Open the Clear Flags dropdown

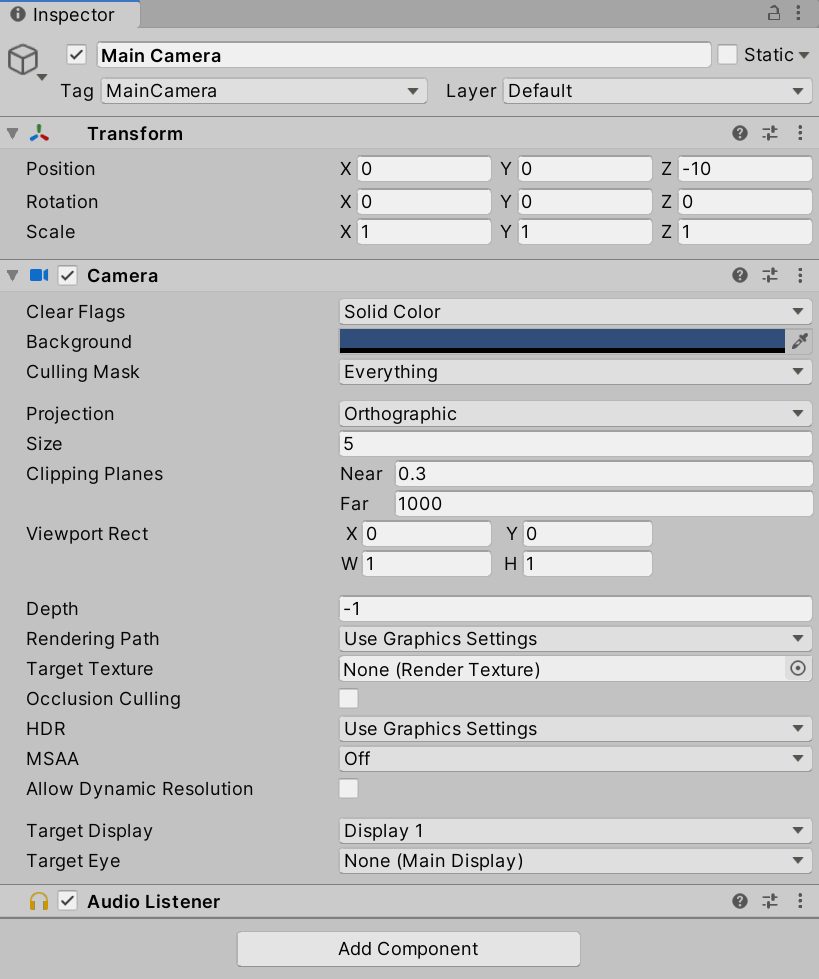pyautogui.click(x=575, y=312)
